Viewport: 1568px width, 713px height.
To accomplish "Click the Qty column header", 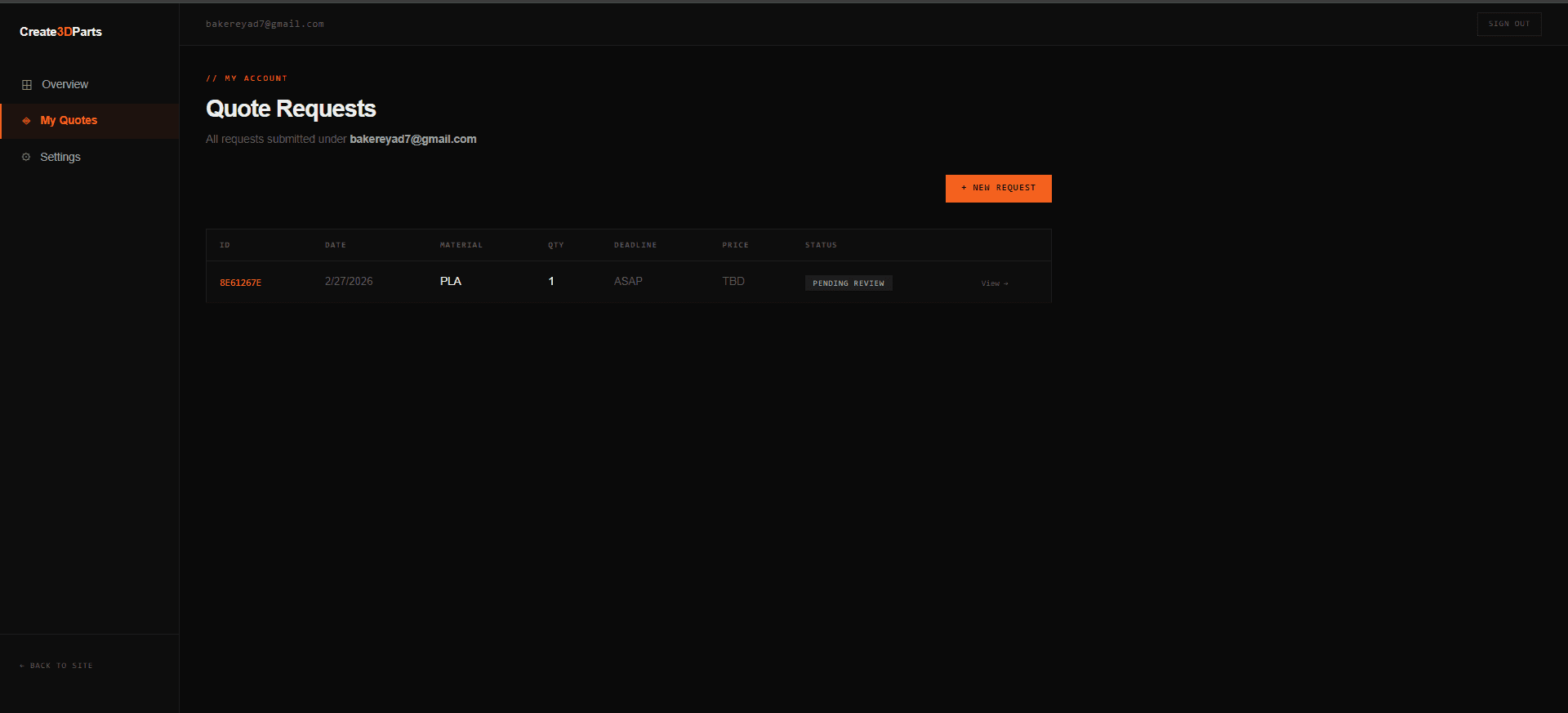I will (556, 245).
